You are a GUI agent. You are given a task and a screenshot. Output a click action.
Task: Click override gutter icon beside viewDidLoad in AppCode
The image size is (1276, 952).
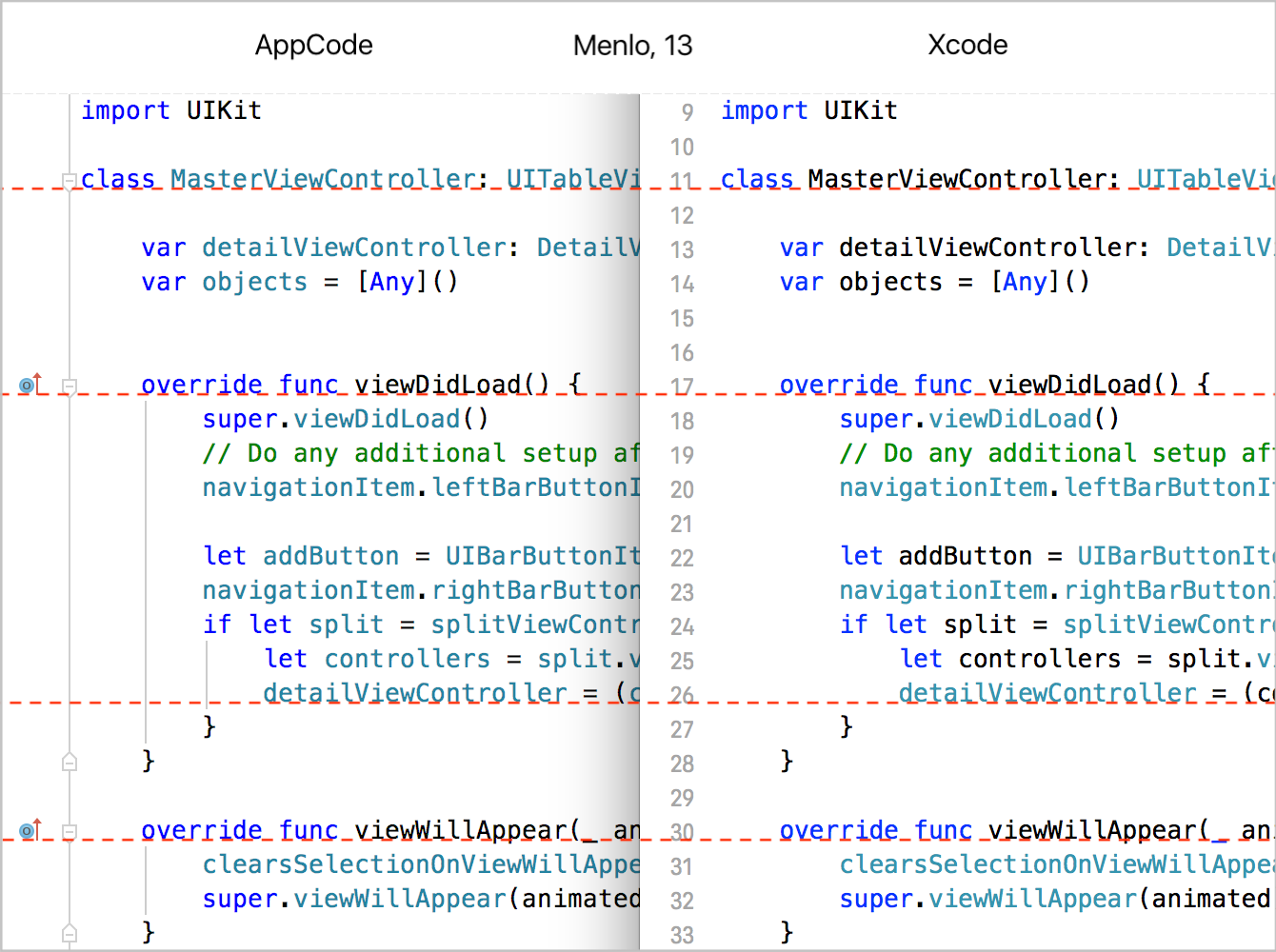pyautogui.click(x=30, y=385)
